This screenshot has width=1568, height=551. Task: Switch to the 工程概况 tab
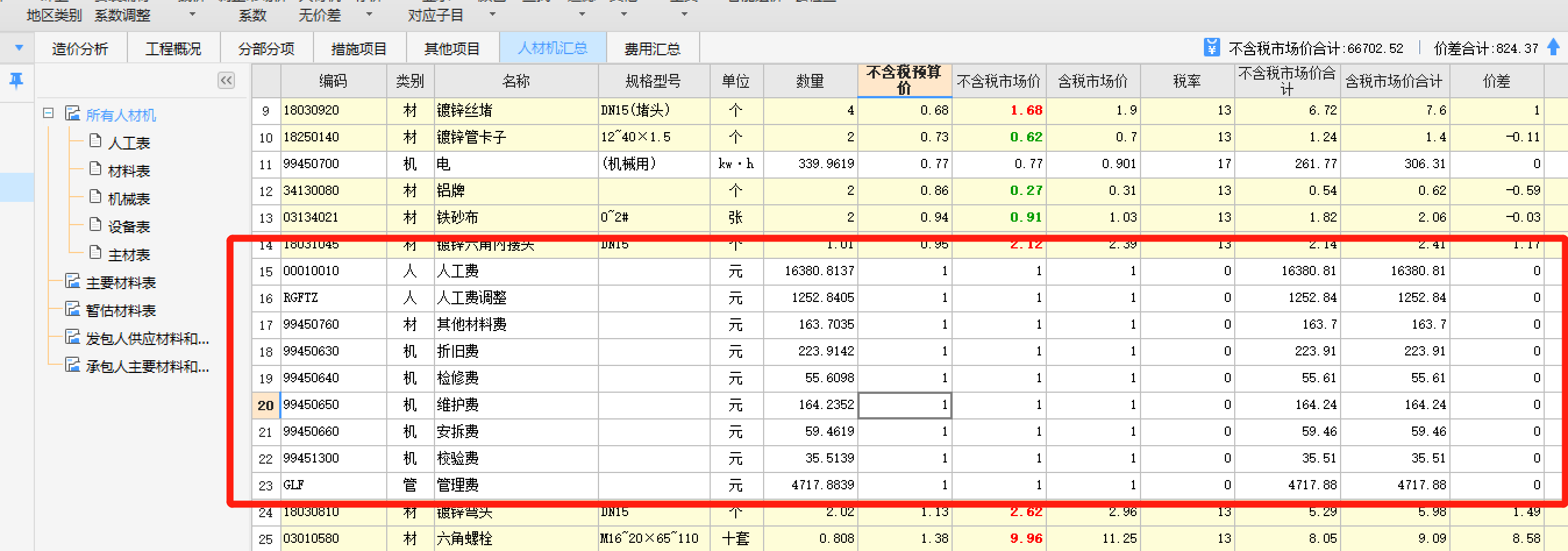pos(173,48)
